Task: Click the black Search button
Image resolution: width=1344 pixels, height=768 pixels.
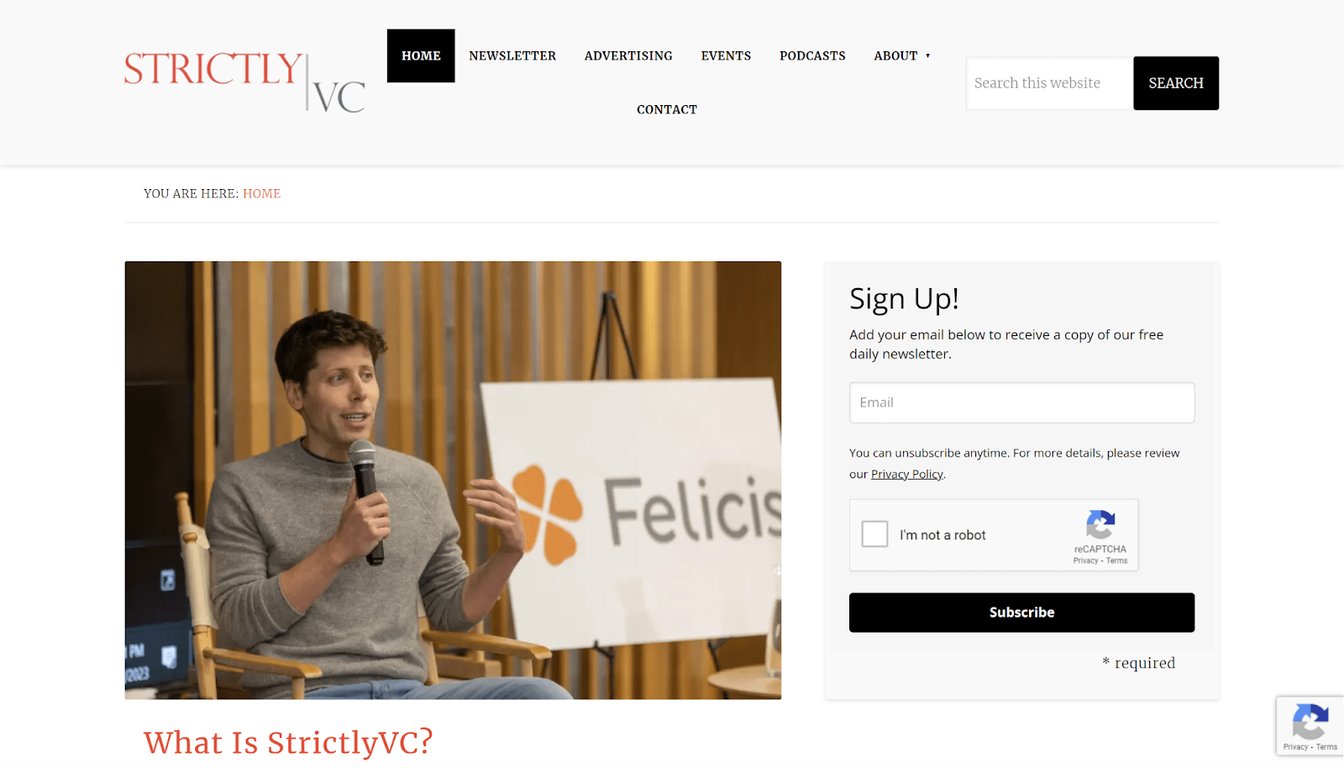Action: (1176, 83)
